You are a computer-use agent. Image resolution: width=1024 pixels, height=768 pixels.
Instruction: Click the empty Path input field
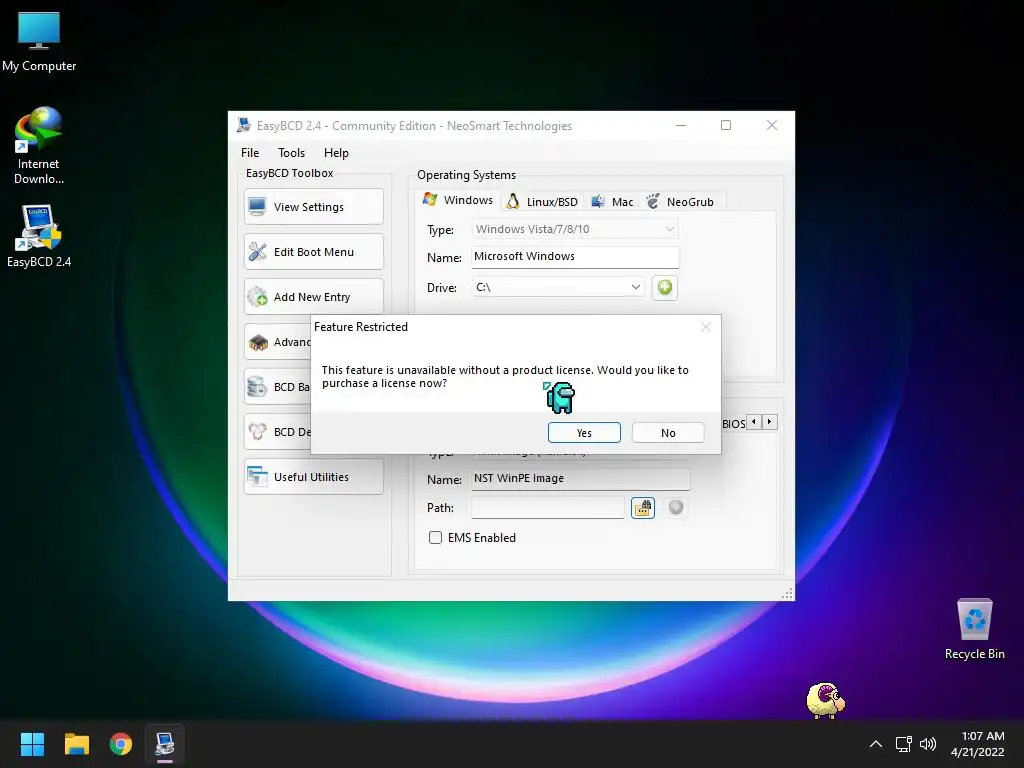click(x=548, y=507)
